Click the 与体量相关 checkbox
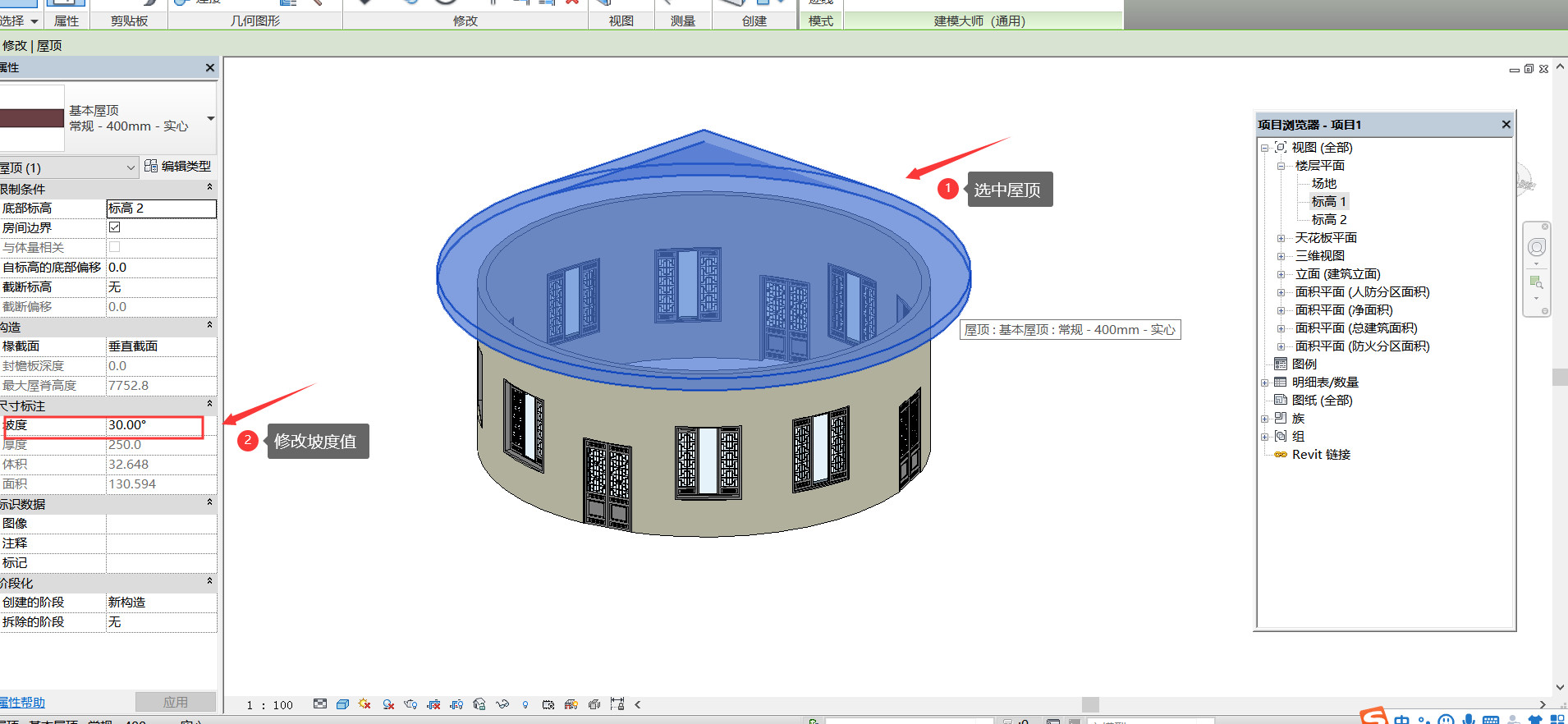The width and height of the screenshot is (1568, 724). pyautogui.click(x=115, y=247)
